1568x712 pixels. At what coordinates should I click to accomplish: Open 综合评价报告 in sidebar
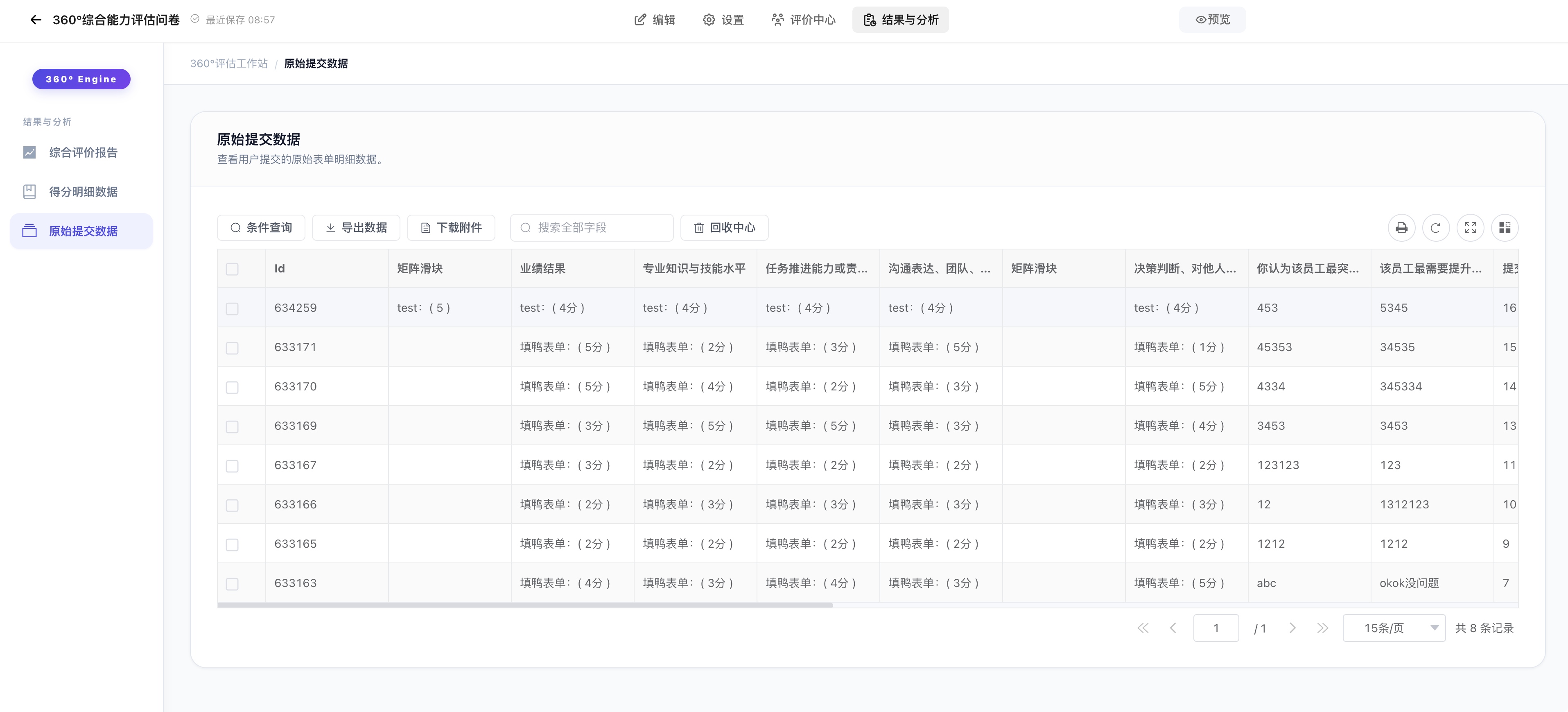pyautogui.click(x=81, y=152)
